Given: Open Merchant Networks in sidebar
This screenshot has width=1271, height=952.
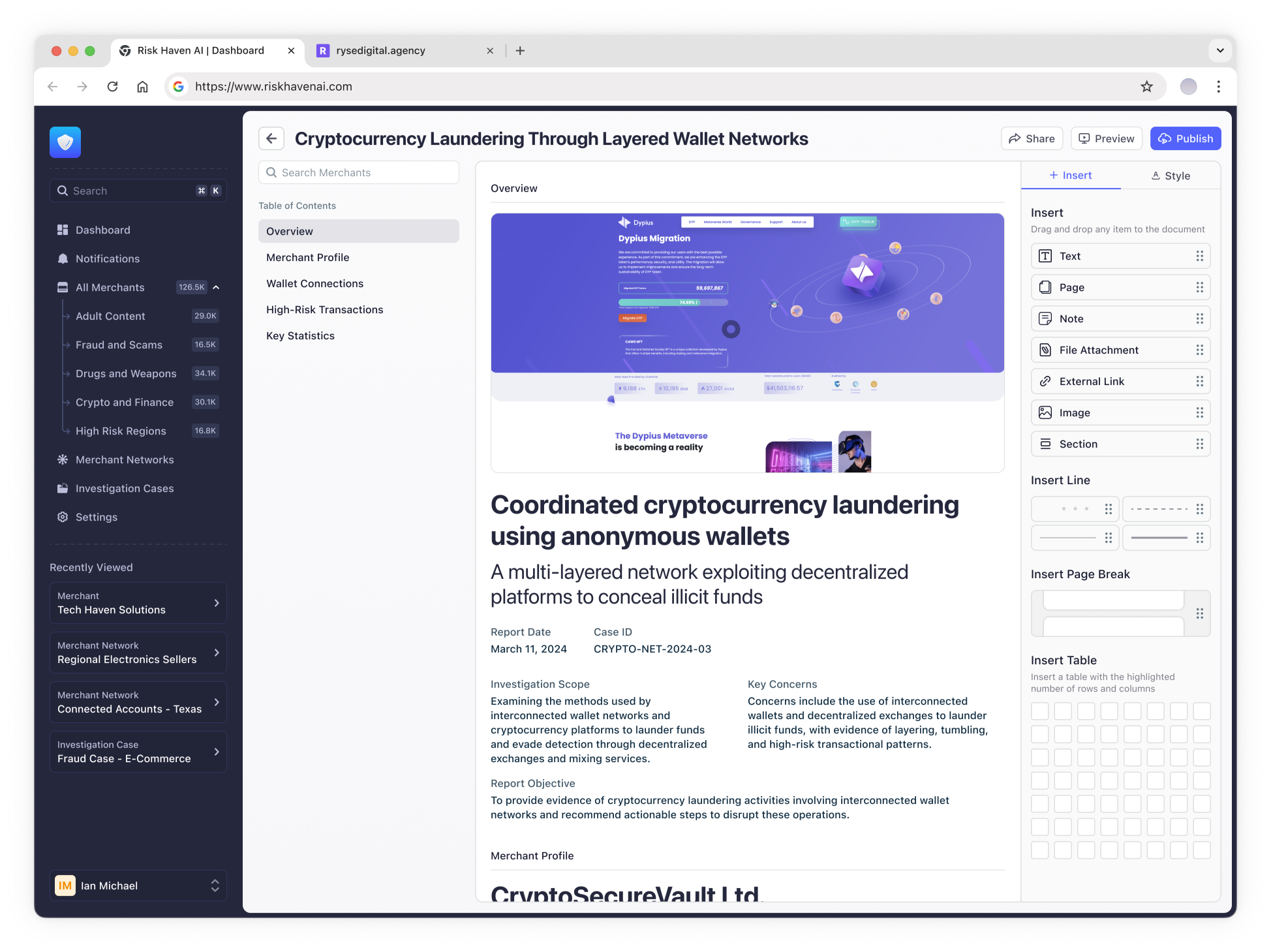Looking at the screenshot, I should click(124, 459).
